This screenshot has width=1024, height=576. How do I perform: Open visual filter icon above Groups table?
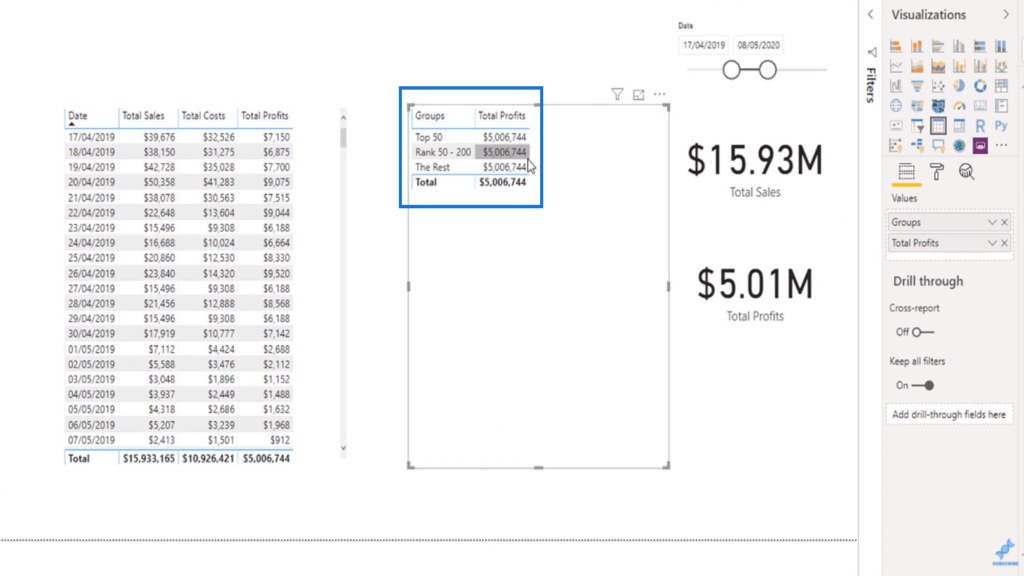click(x=617, y=95)
